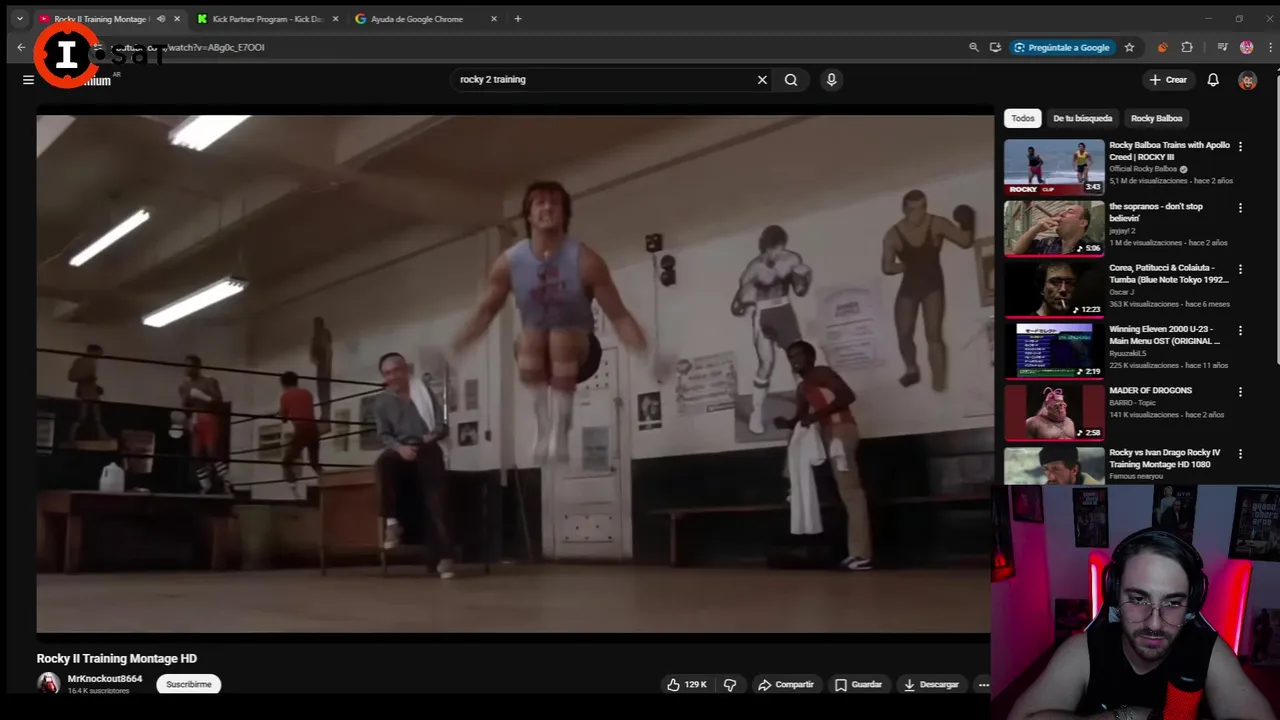
Task: Open Rocky Balboa Trains with Apollo thumbnail
Action: coord(1054,167)
